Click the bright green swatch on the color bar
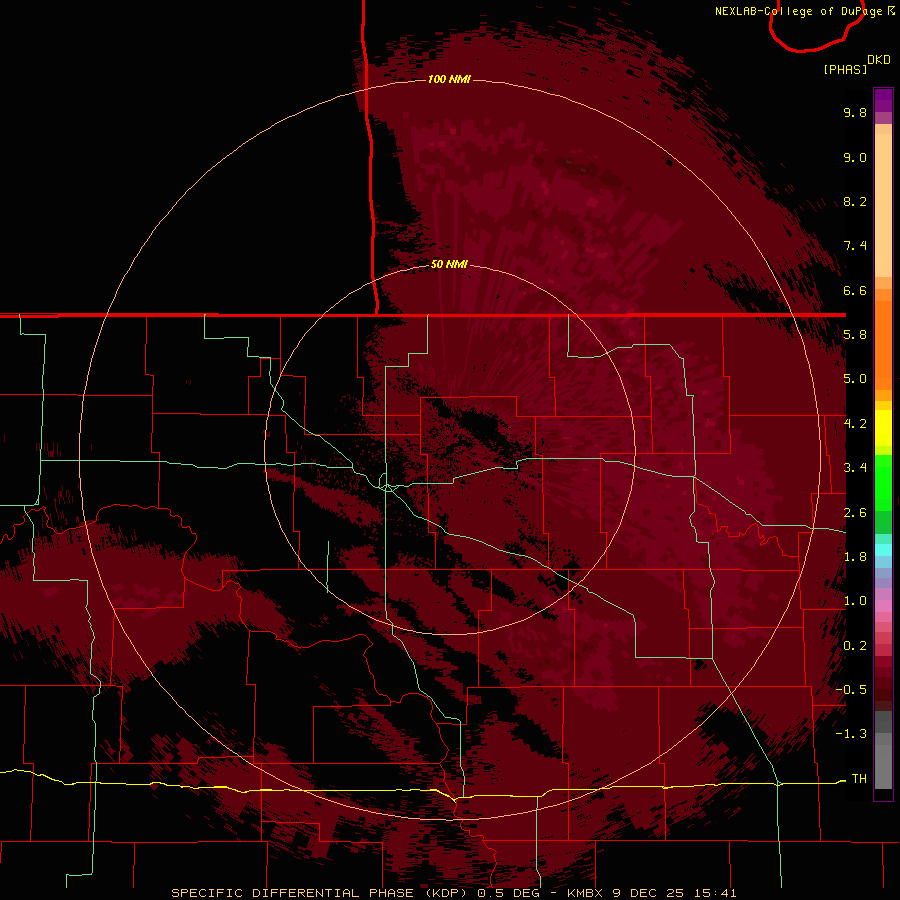This screenshot has height=900, width=900. (x=883, y=482)
